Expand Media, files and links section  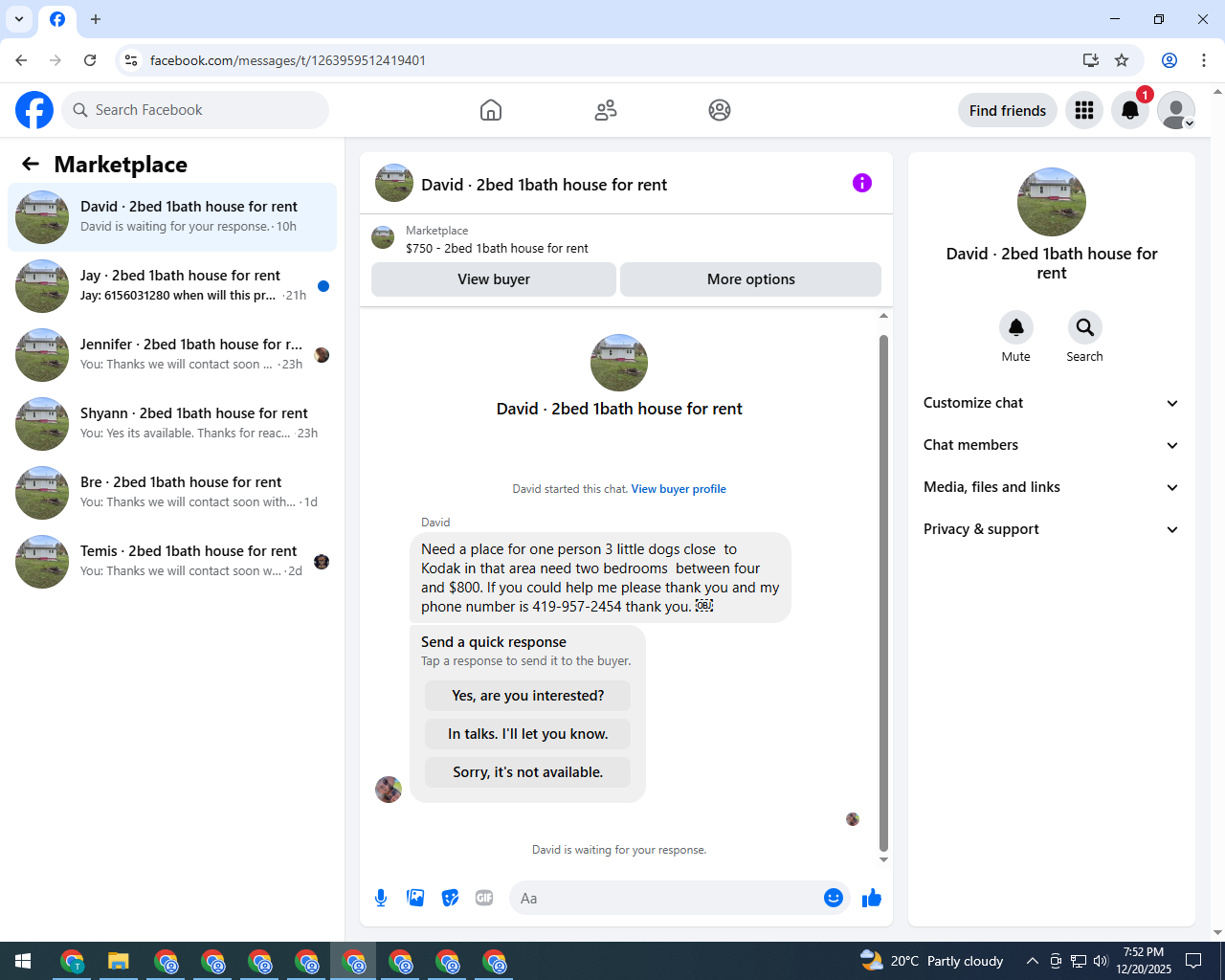(1052, 487)
